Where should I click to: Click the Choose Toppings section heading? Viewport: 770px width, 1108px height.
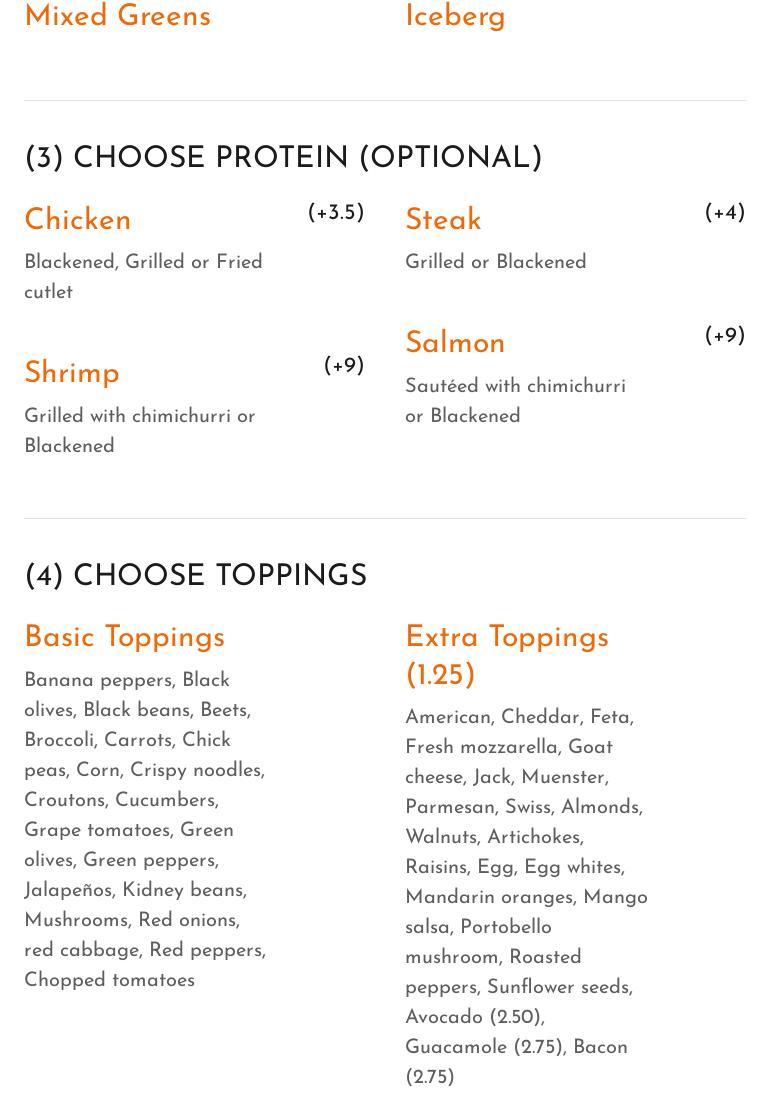pyautogui.click(x=196, y=576)
